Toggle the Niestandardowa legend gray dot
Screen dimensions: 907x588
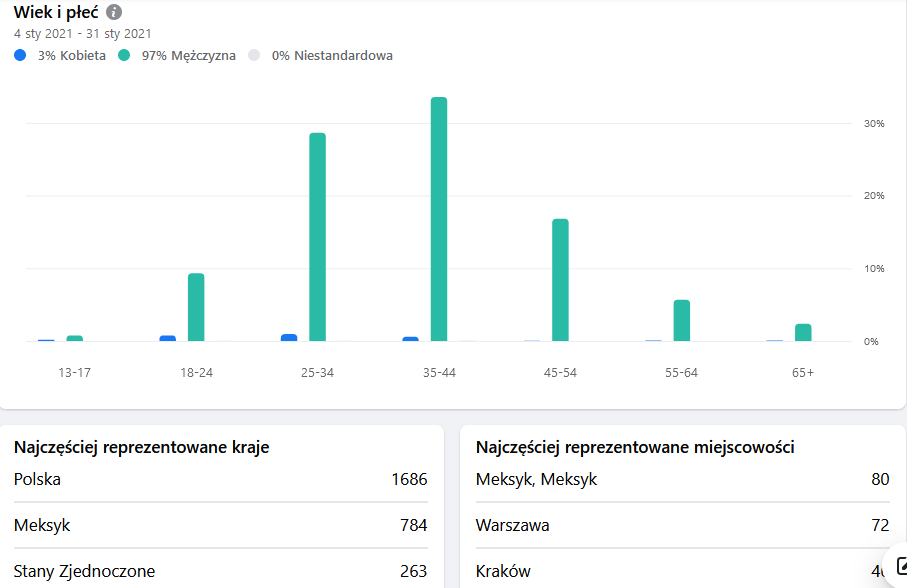(253, 55)
